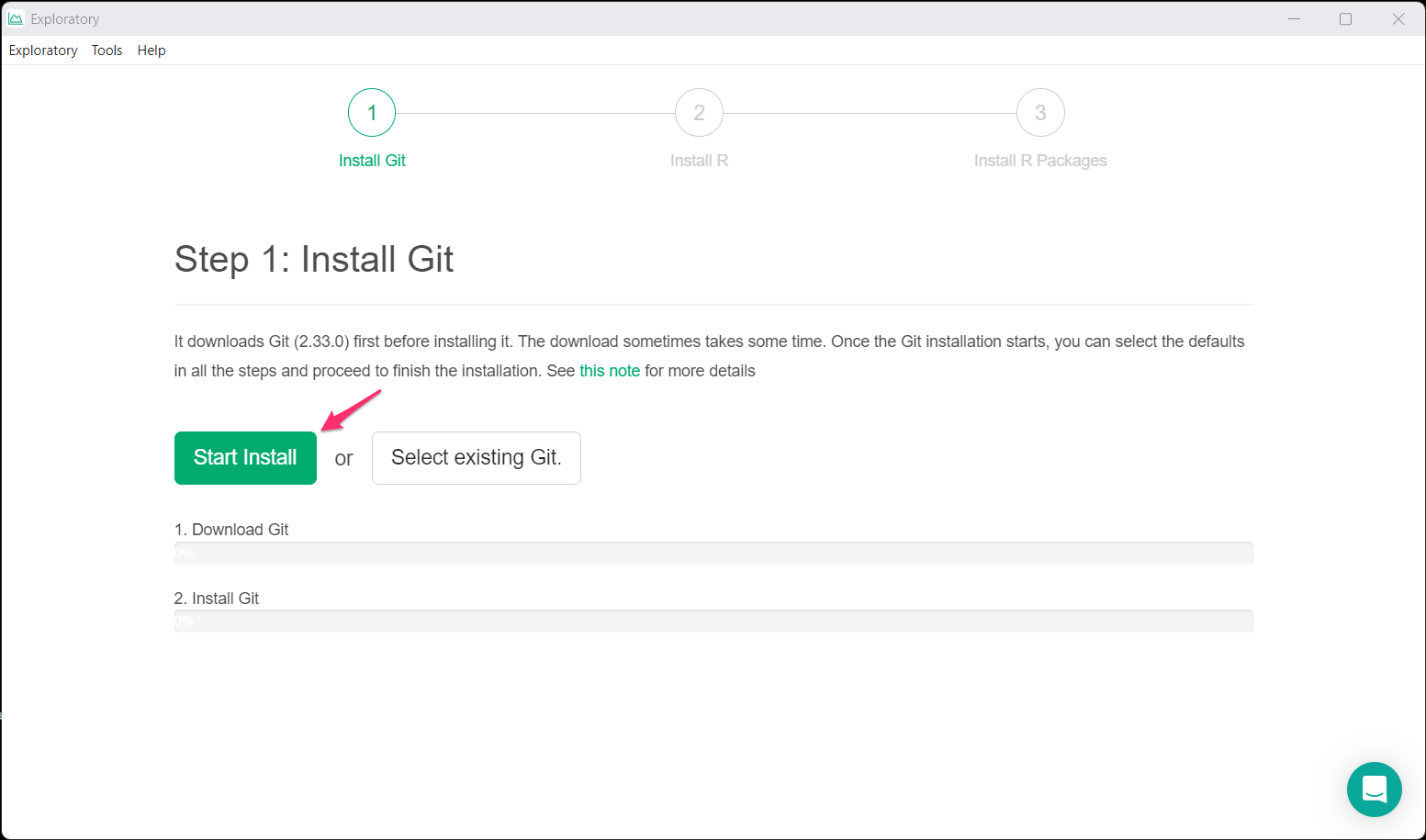Open the Tools menu

tap(107, 50)
